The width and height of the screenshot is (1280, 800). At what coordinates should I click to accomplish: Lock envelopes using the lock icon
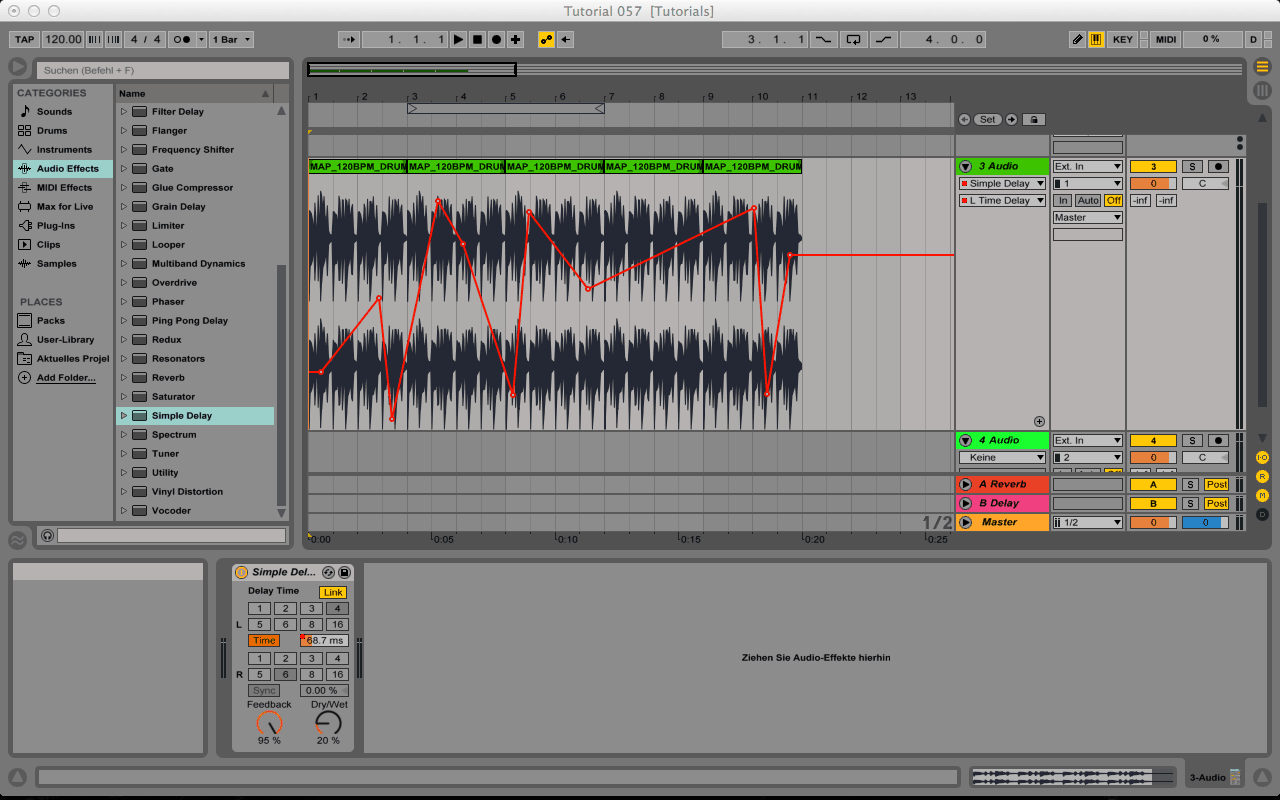coord(1033,119)
